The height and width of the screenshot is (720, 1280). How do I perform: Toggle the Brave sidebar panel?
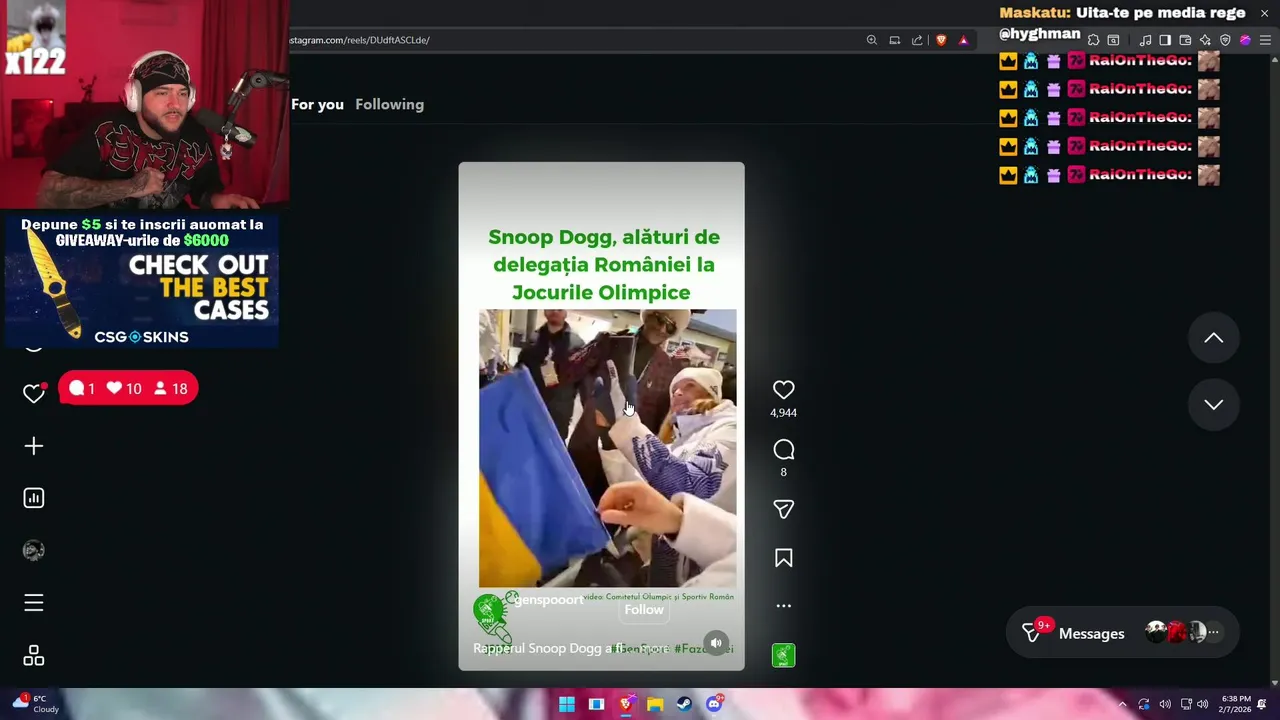(1165, 40)
